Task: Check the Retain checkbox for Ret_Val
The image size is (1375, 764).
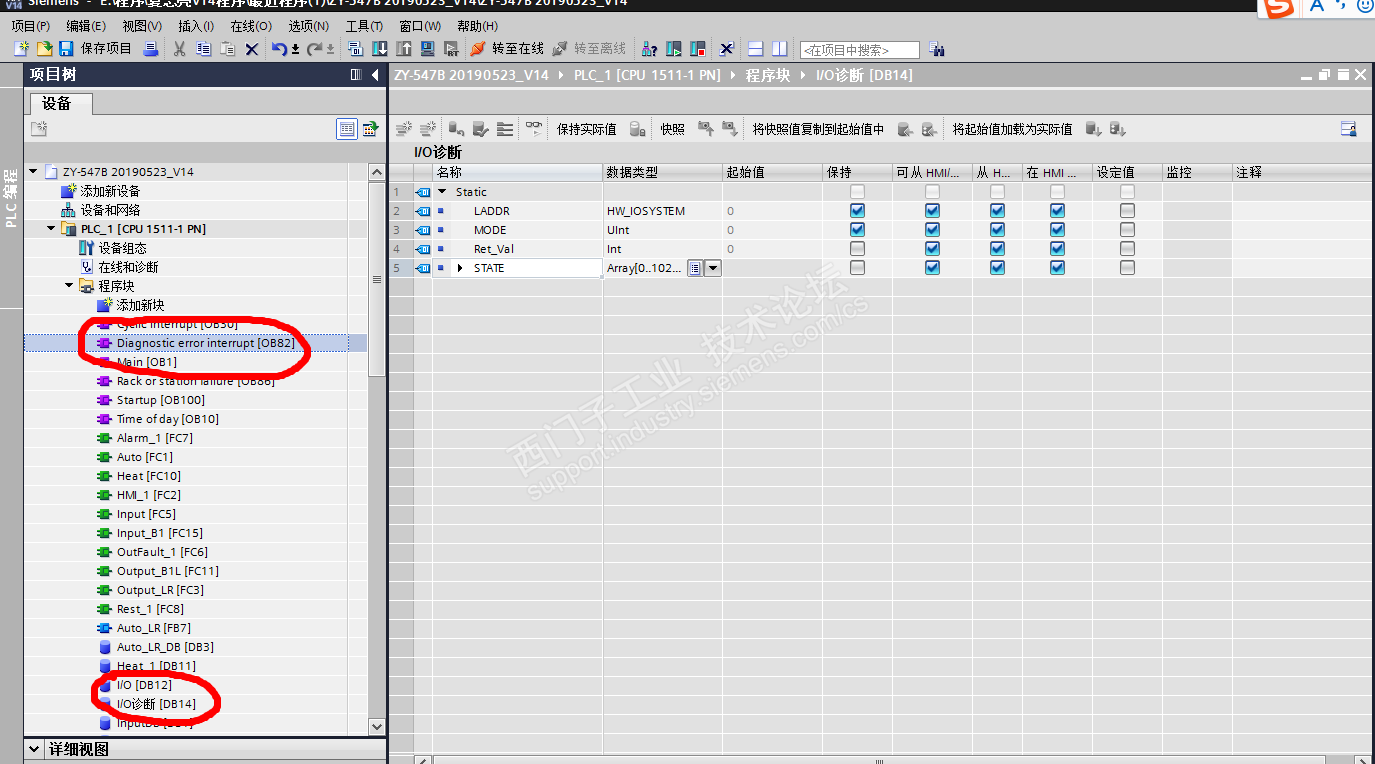Action: [x=857, y=249]
